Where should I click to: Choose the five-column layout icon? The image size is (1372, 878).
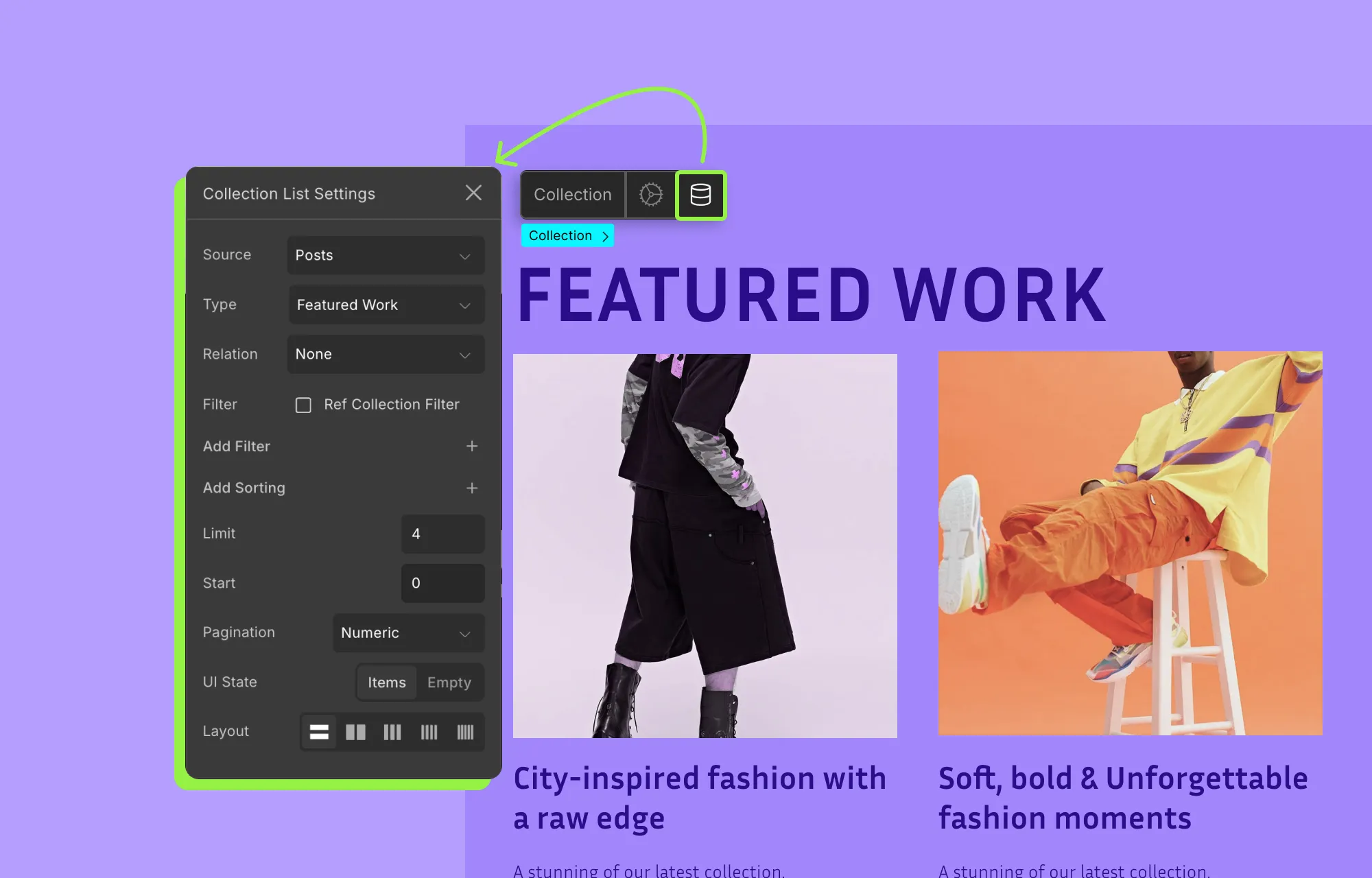465,732
